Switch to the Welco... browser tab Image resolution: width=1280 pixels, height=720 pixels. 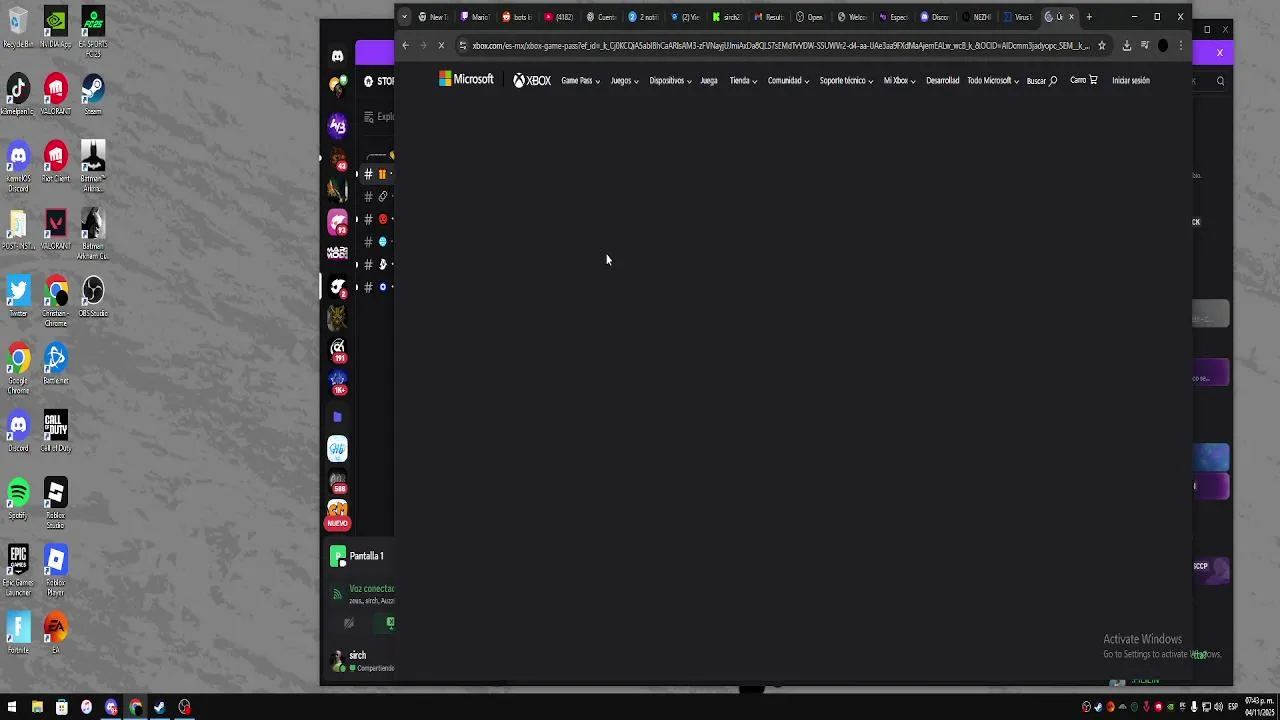pyautogui.click(x=853, y=17)
